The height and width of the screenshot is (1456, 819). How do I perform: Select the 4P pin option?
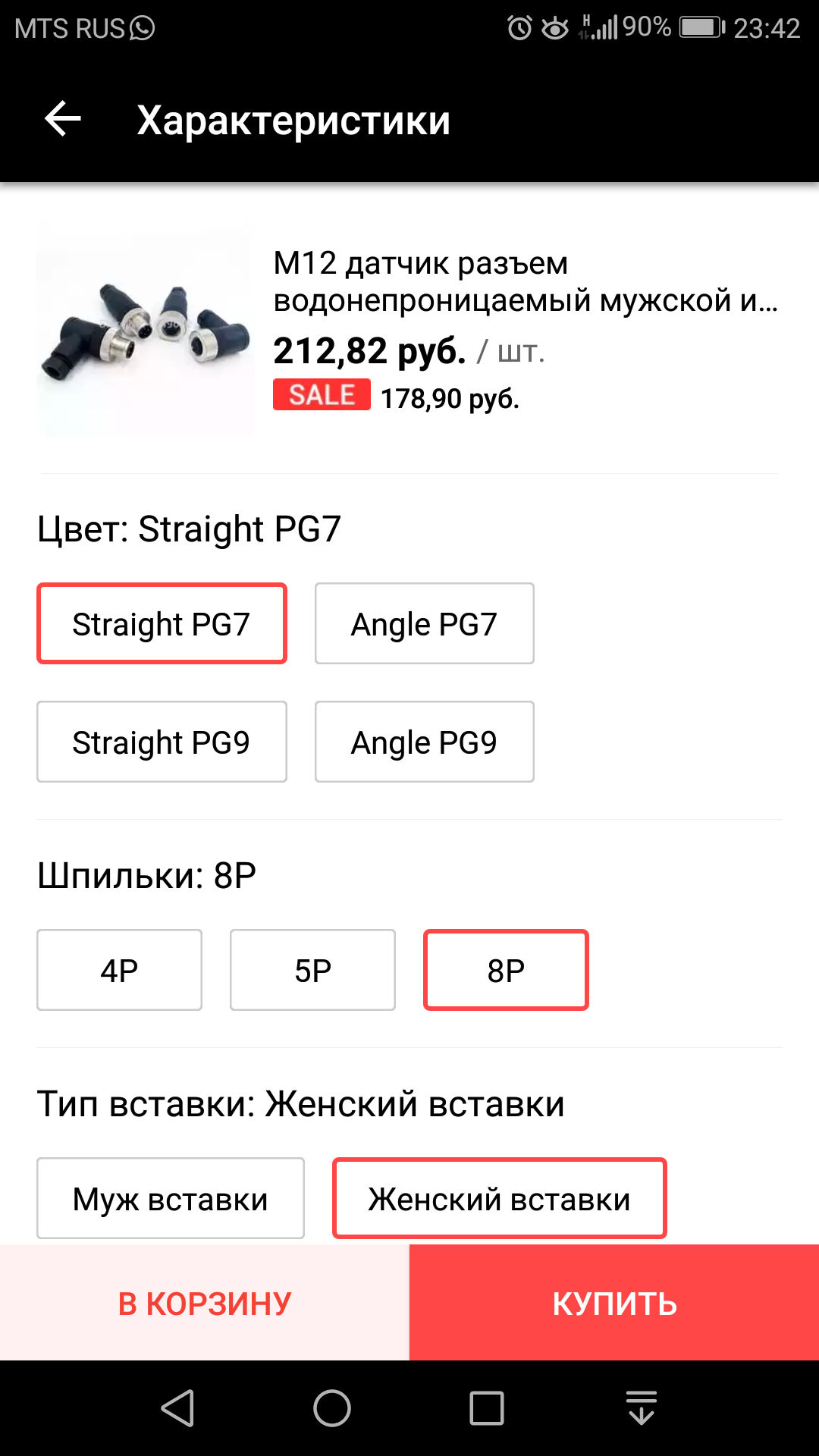click(119, 970)
